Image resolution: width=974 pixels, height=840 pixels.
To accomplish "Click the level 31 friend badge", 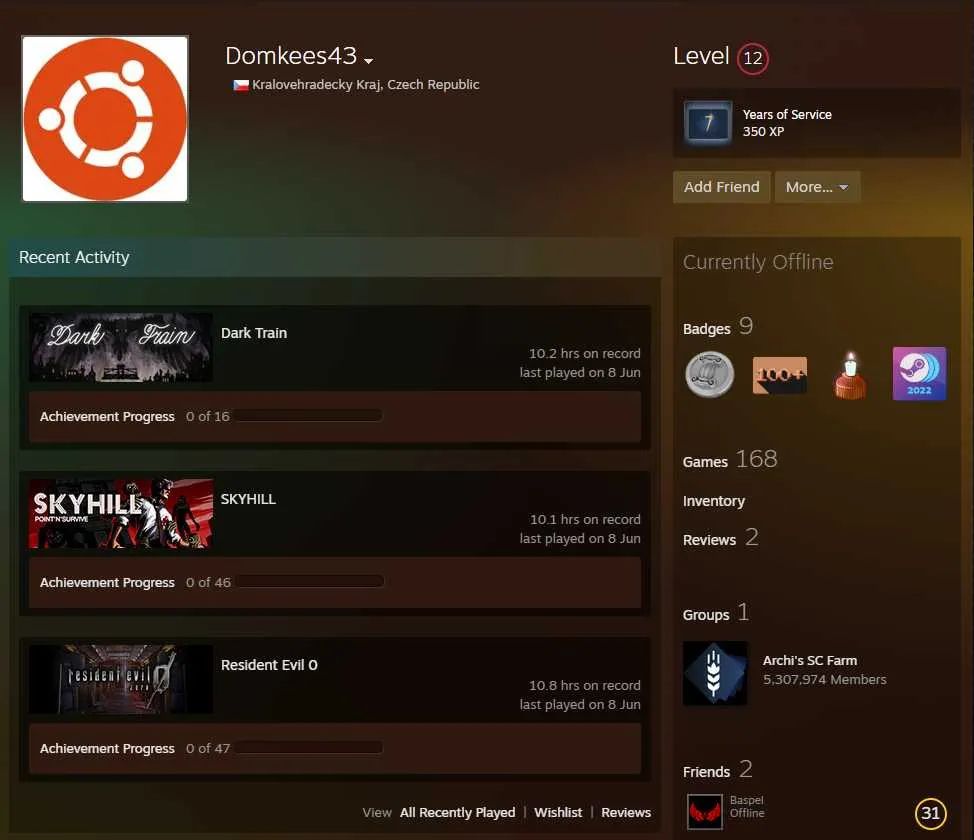I will (x=930, y=813).
